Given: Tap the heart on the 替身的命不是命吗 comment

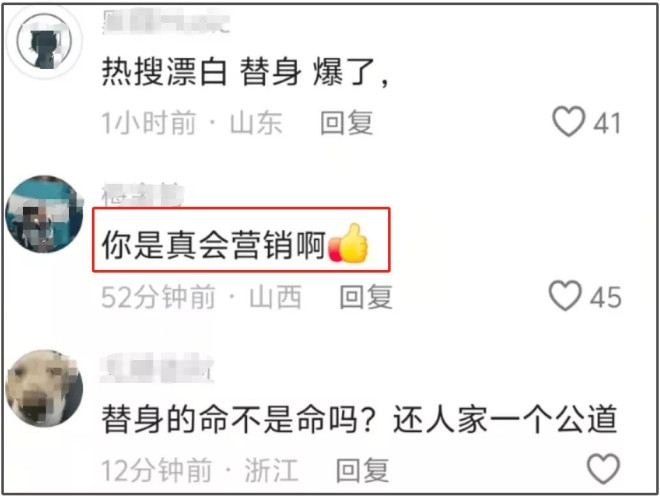Looking at the screenshot, I should (x=603, y=469).
